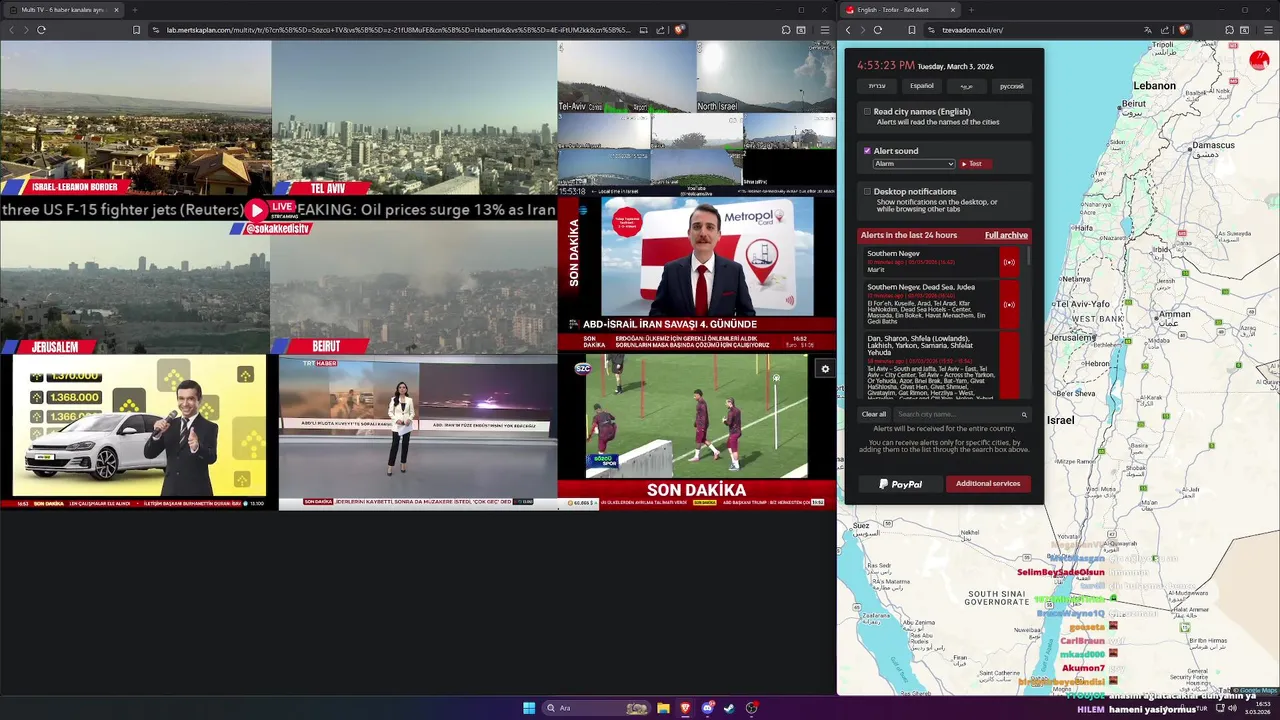Screen dimensions: 1280x720
Task: Select the TRT Haber news tile
Action: coord(418,432)
